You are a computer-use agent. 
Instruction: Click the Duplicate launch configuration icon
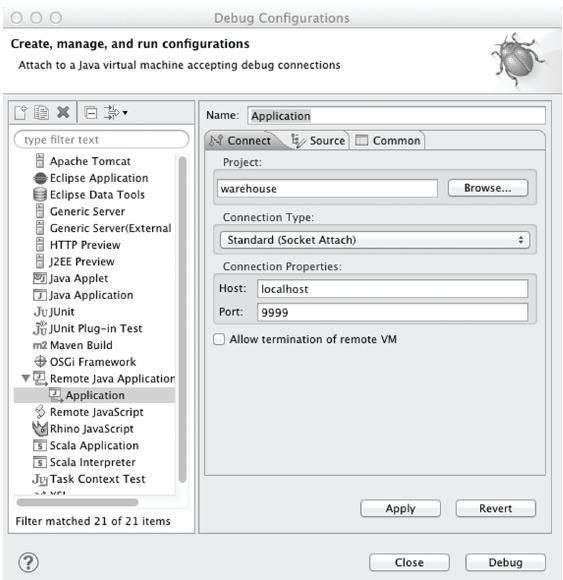tap(41, 112)
